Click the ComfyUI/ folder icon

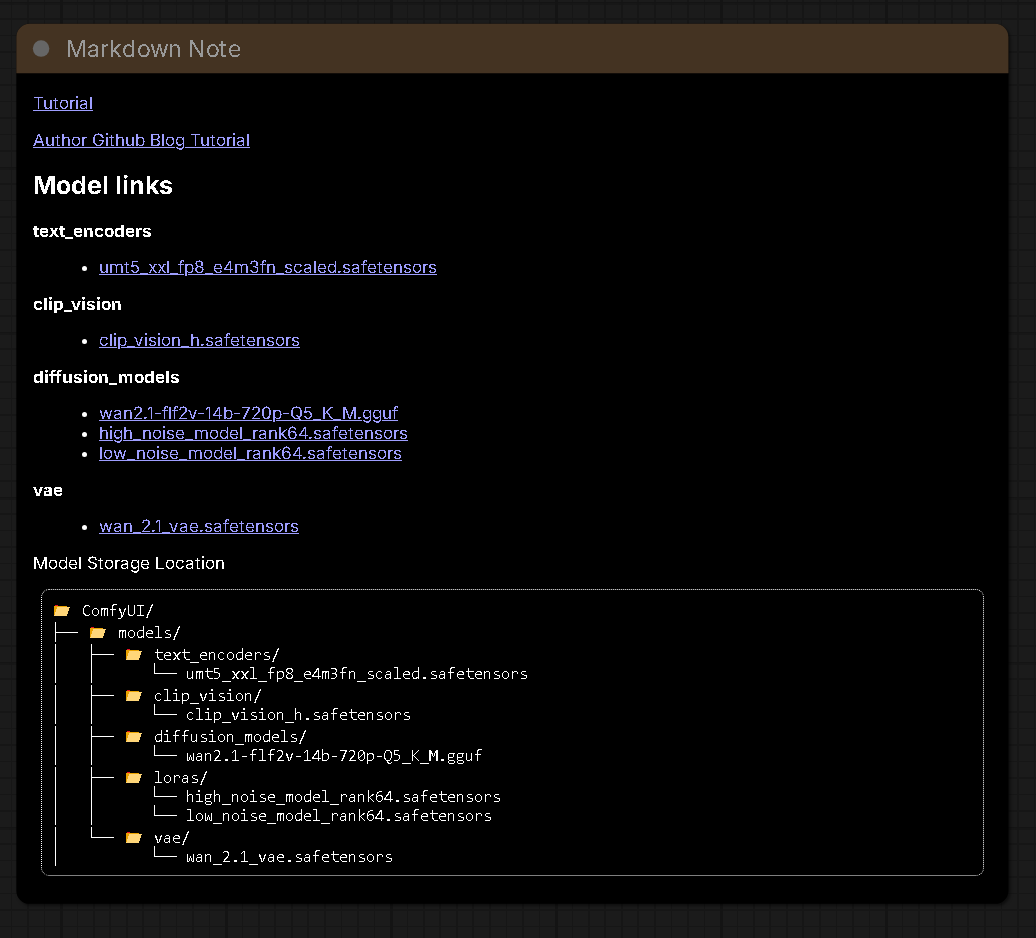click(62, 610)
